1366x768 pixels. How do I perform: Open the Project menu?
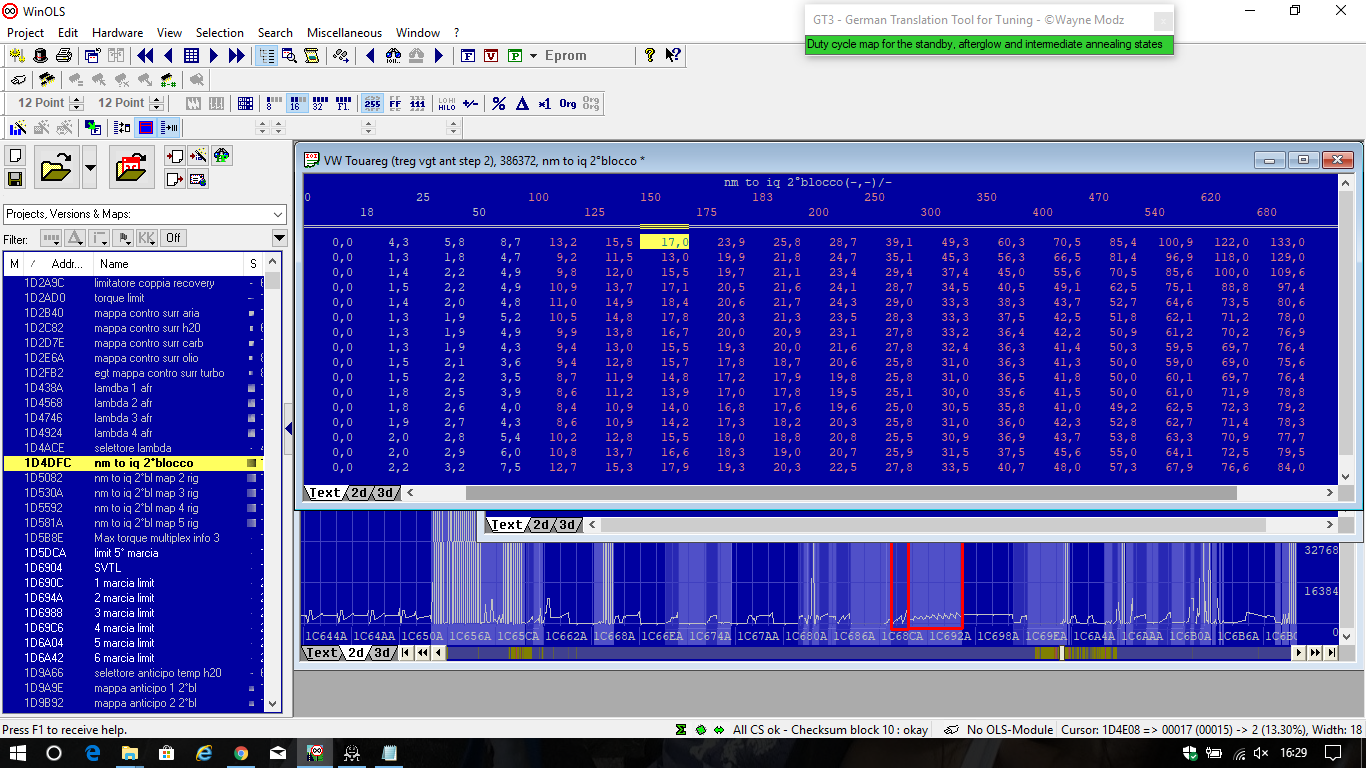coord(26,32)
